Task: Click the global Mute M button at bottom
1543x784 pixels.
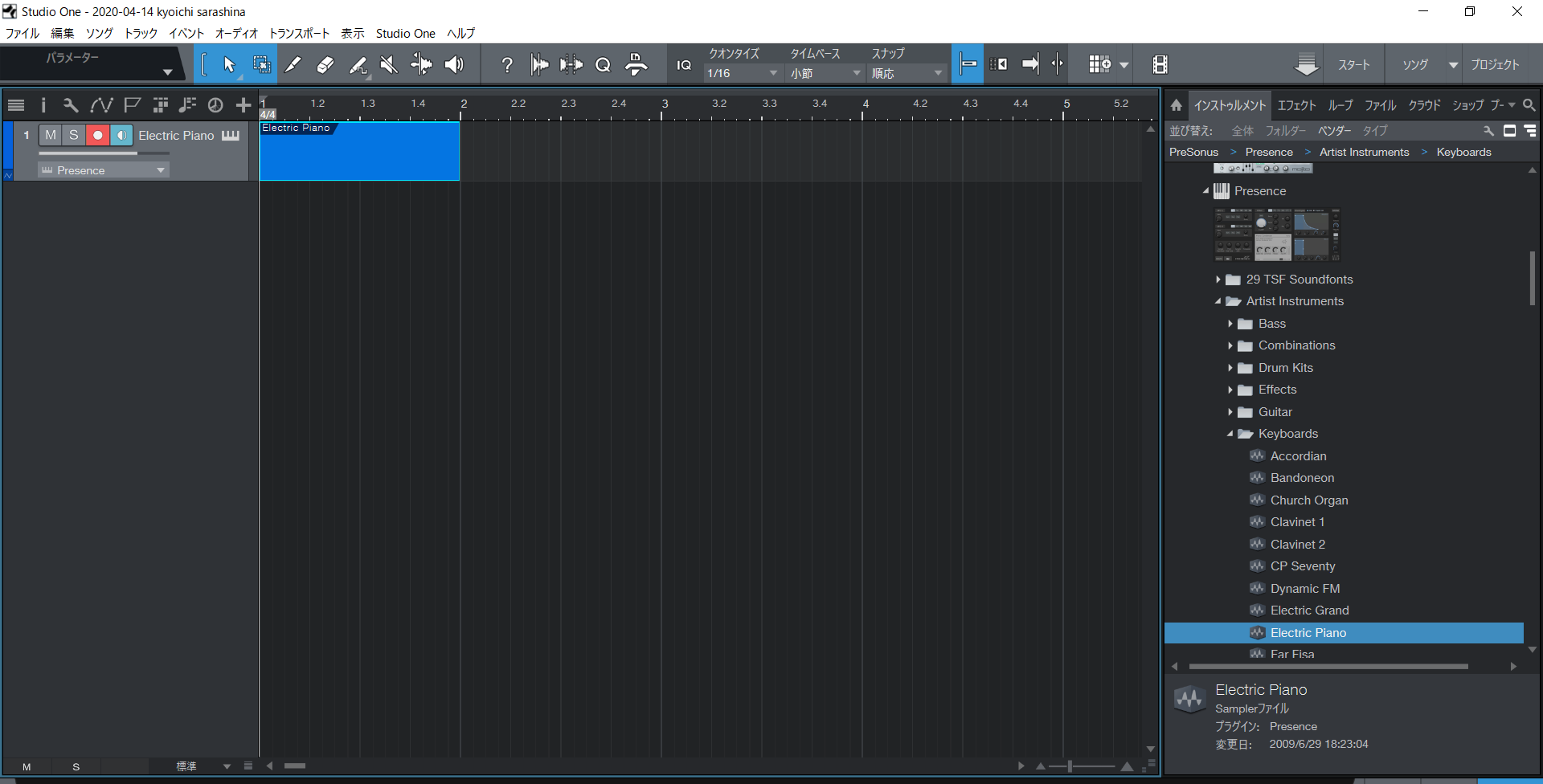Action: (27, 767)
